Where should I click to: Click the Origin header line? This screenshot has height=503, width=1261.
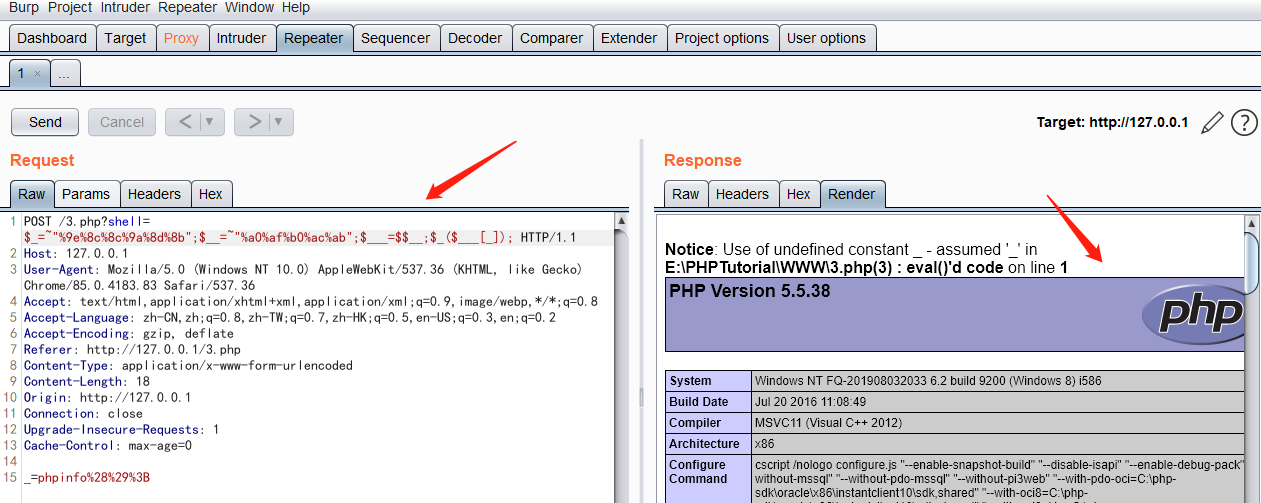pyautogui.click(x=107, y=398)
